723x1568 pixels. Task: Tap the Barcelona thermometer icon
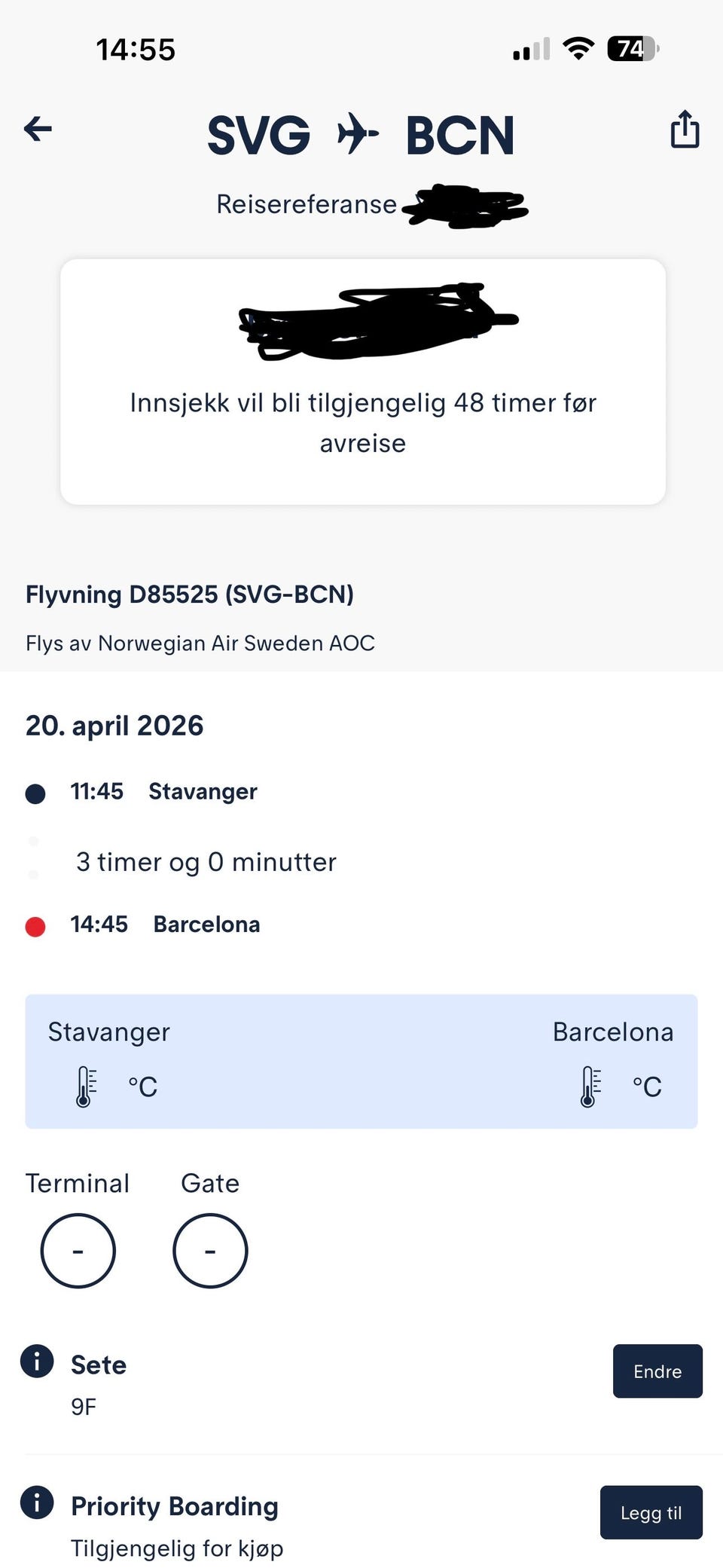click(x=590, y=1087)
